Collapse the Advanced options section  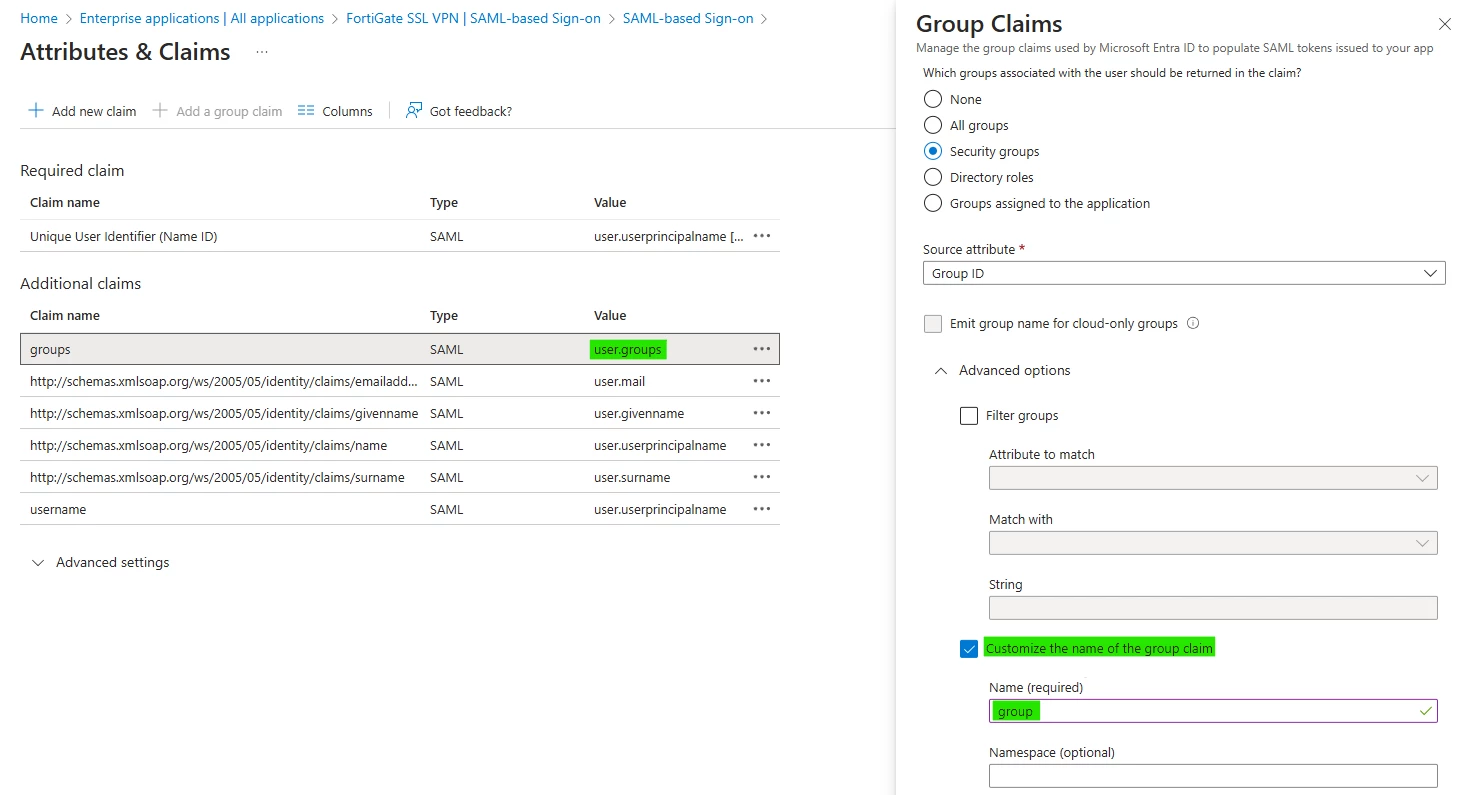tap(1002, 370)
